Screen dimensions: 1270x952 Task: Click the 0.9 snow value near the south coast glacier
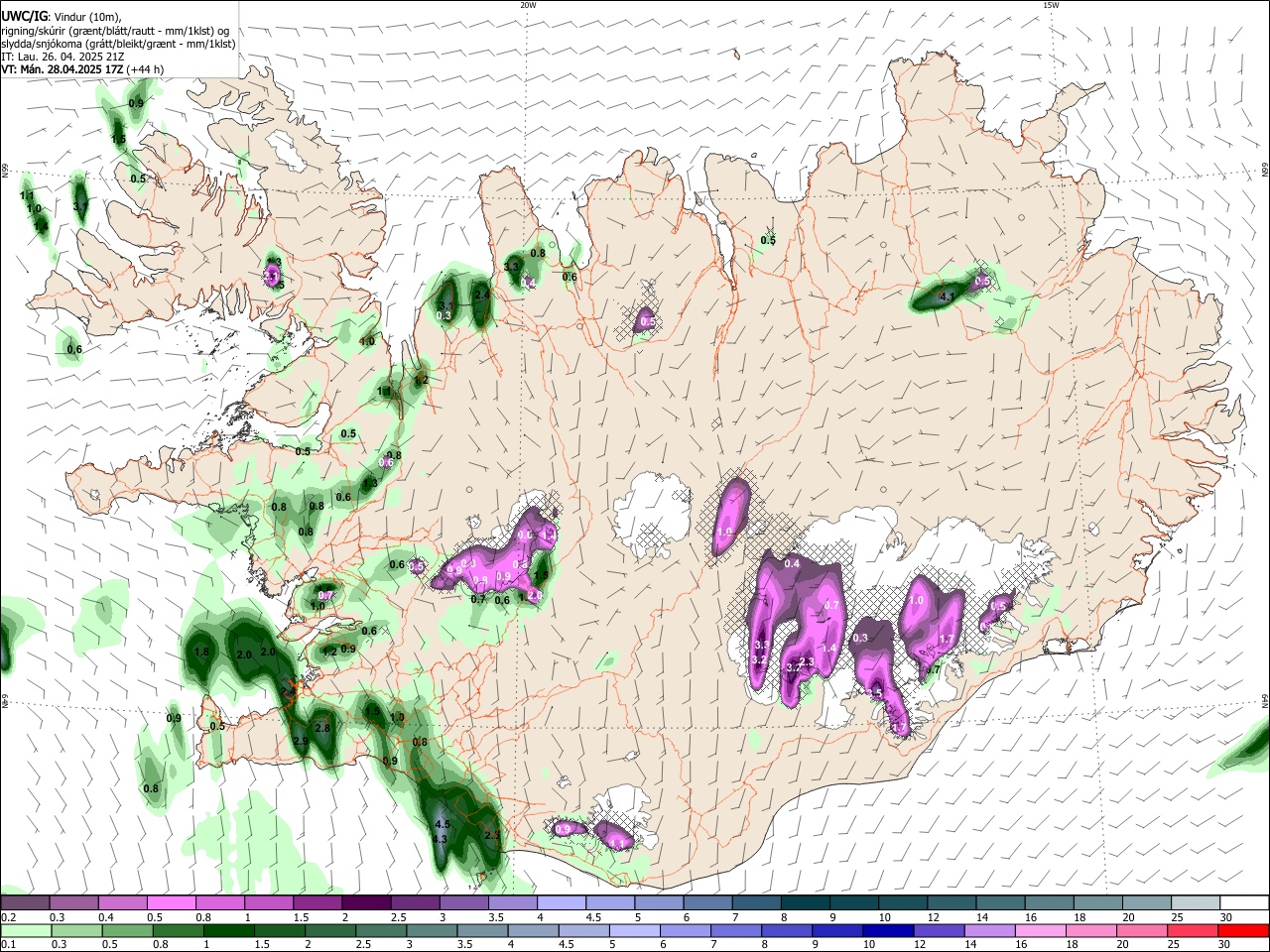[x=565, y=828]
